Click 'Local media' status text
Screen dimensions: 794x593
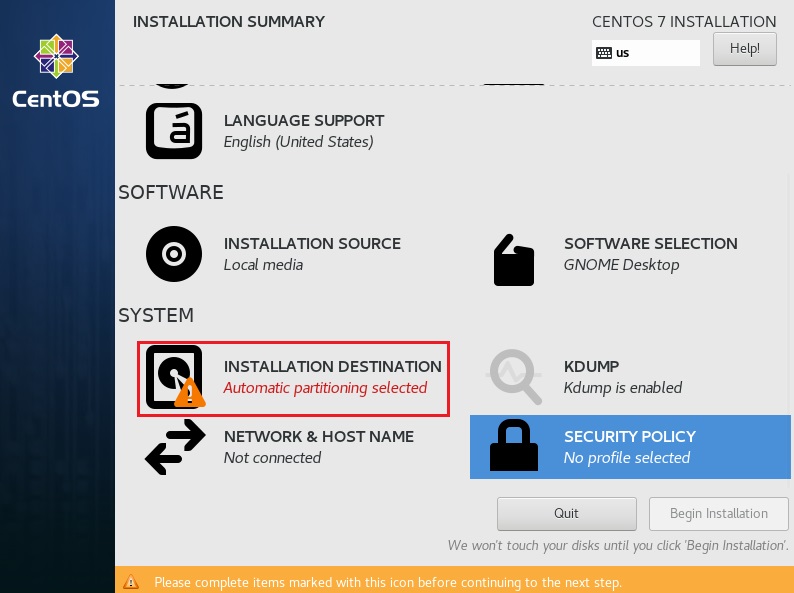tap(263, 265)
